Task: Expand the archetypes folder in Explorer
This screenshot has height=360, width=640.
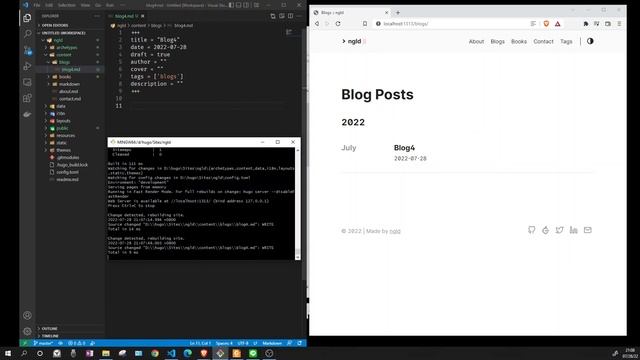Action: 70,47
